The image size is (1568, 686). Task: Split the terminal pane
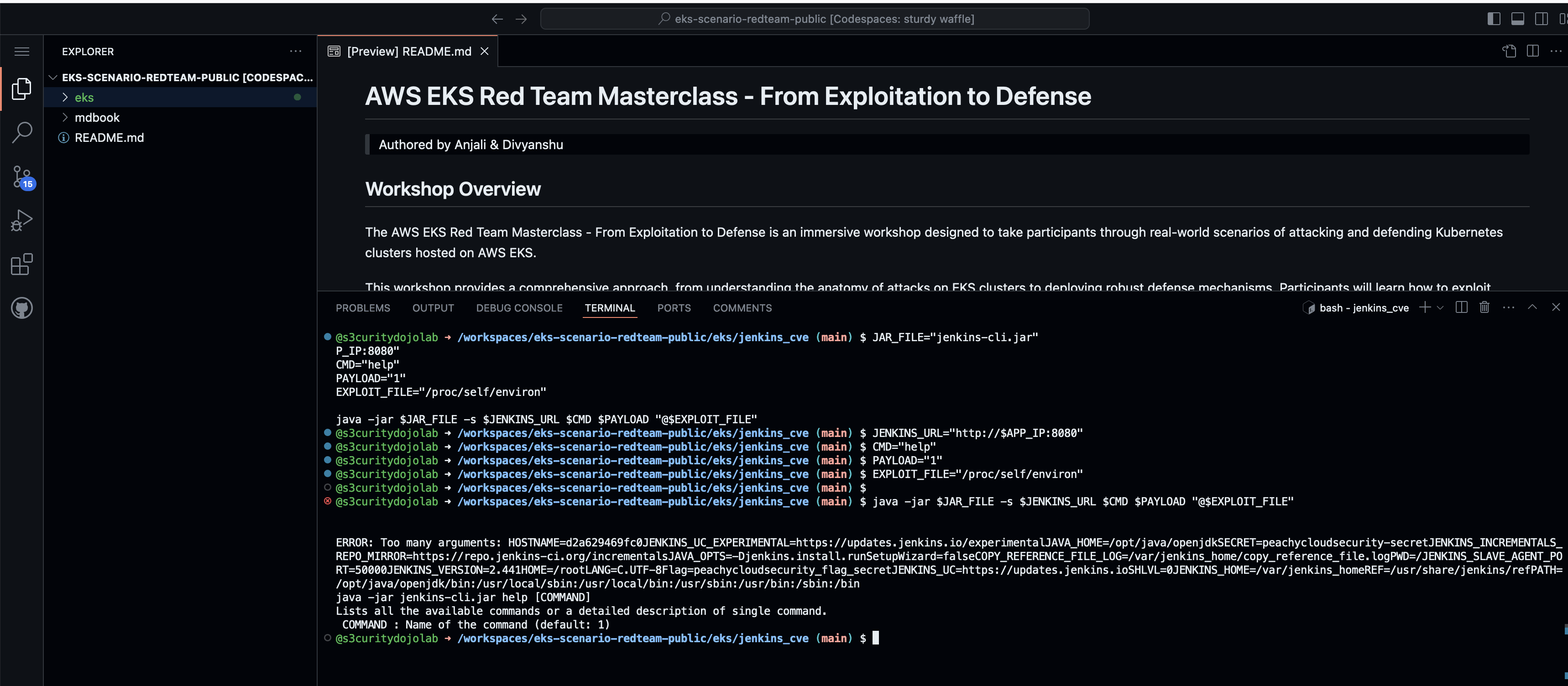click(1461, 308)
